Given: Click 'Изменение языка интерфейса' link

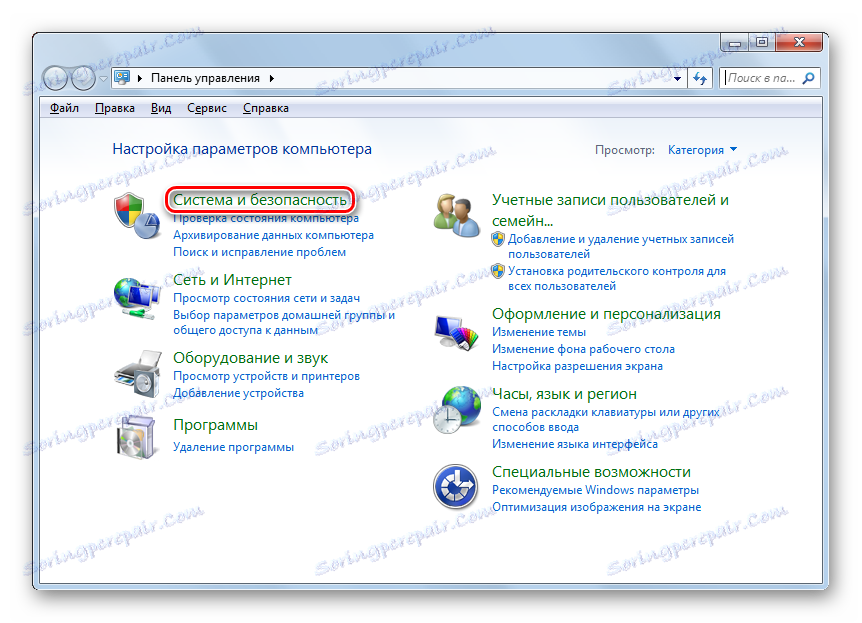Looking at the screenshot, I should [574, 444].
